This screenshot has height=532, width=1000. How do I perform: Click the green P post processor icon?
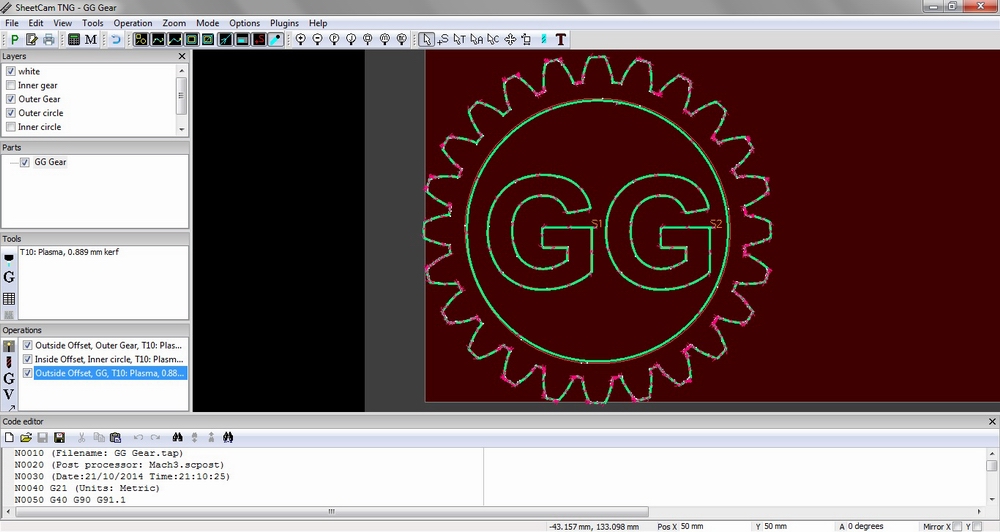(15, 40)
